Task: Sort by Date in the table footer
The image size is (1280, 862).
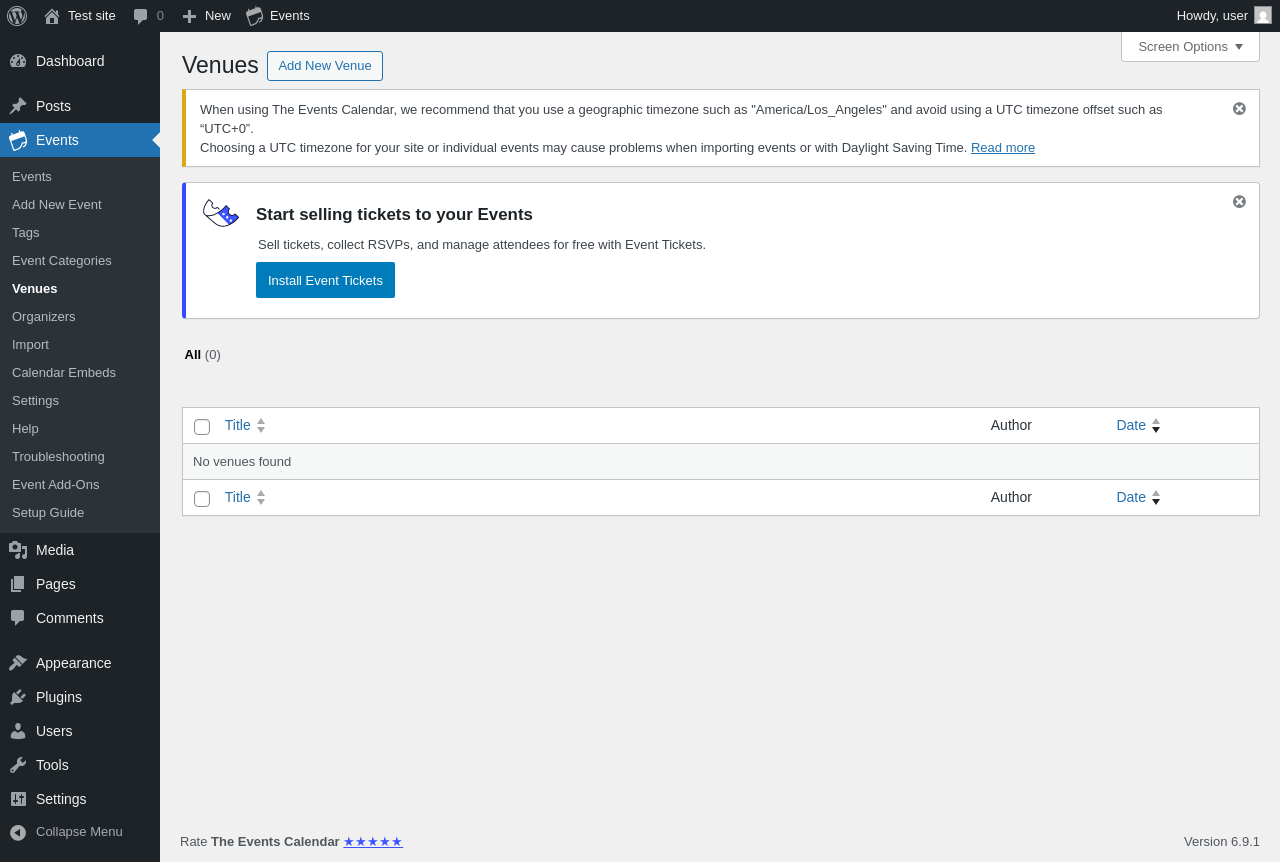Action: pos(1138,497)
